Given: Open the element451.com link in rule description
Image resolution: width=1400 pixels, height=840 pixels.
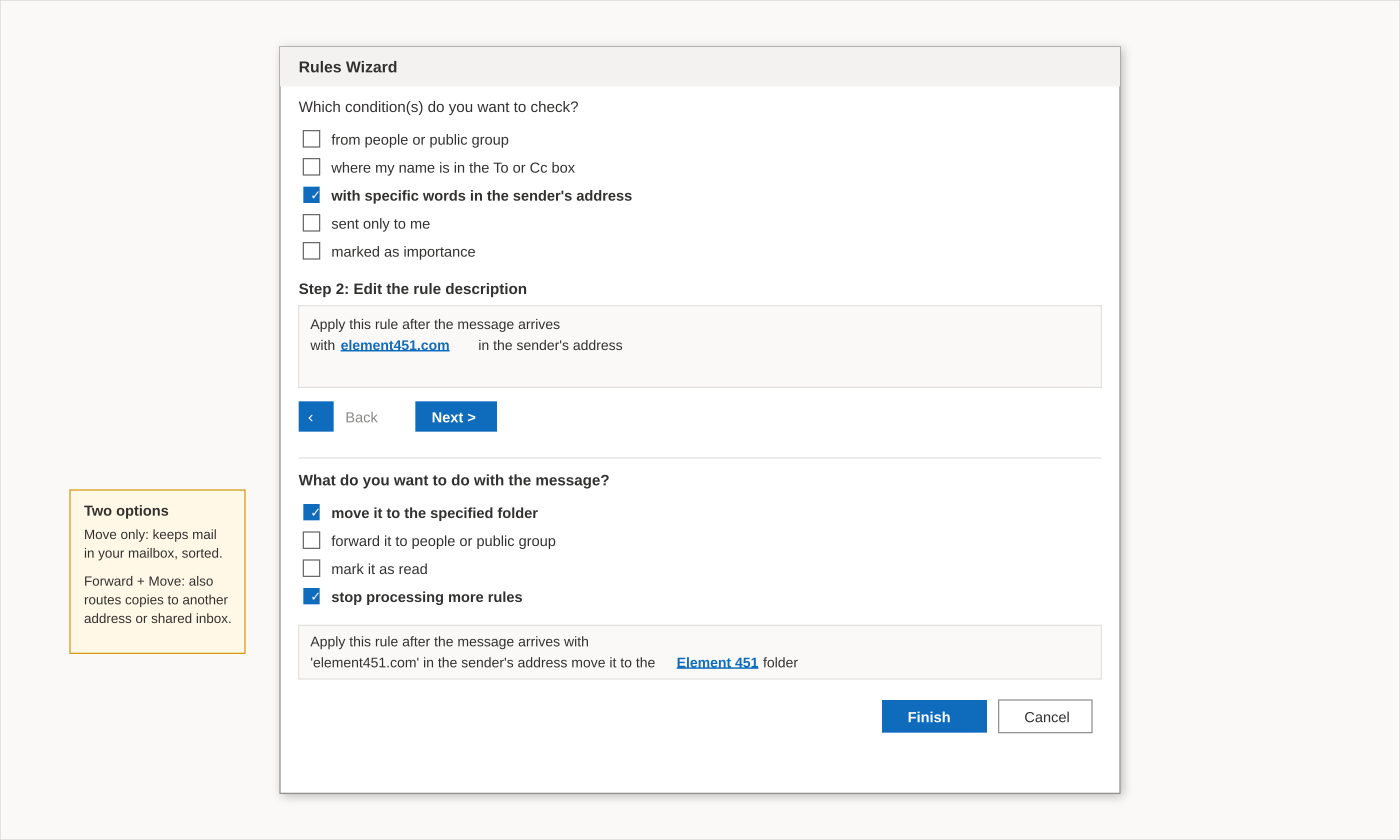Looking at the screenshot, I should click(x=395, y=345).
